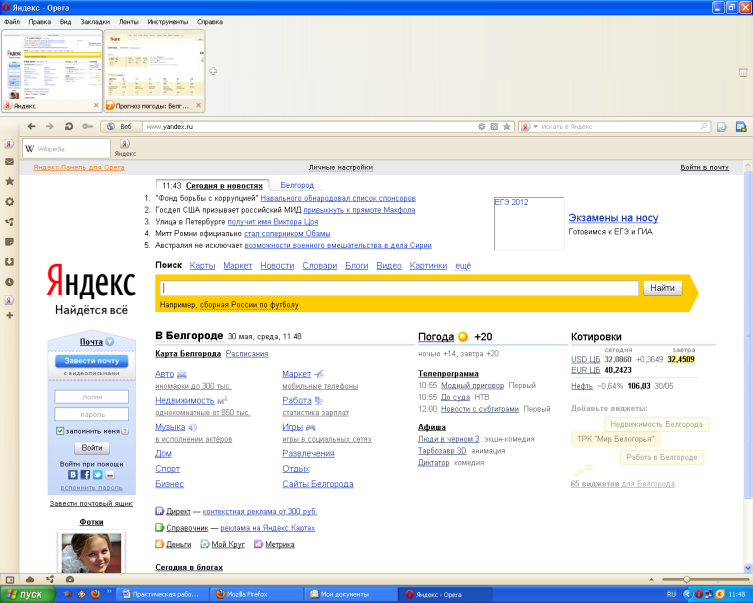Sign in with the Facebook icon

coord(85,474)
